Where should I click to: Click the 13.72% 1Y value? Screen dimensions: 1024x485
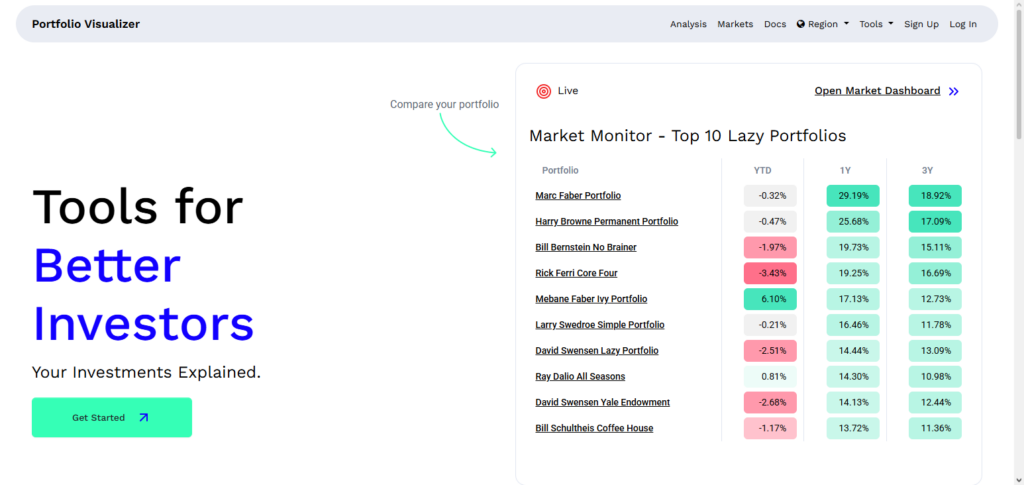(x=853, y=428)
